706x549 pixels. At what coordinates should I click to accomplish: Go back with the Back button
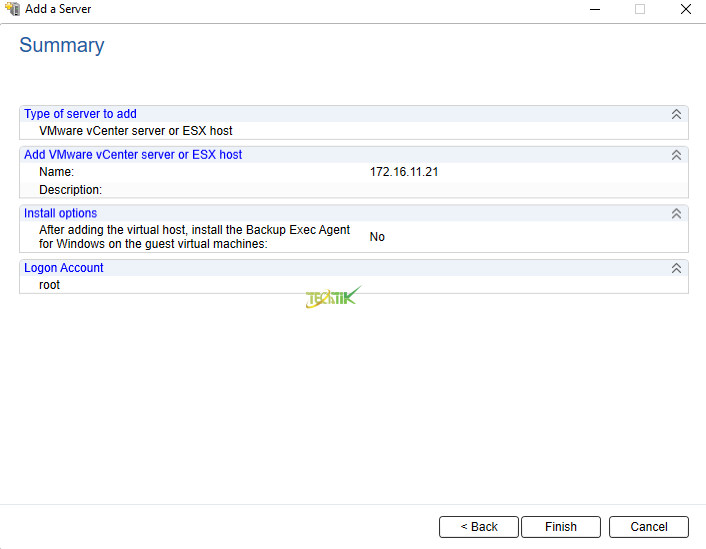479,527
